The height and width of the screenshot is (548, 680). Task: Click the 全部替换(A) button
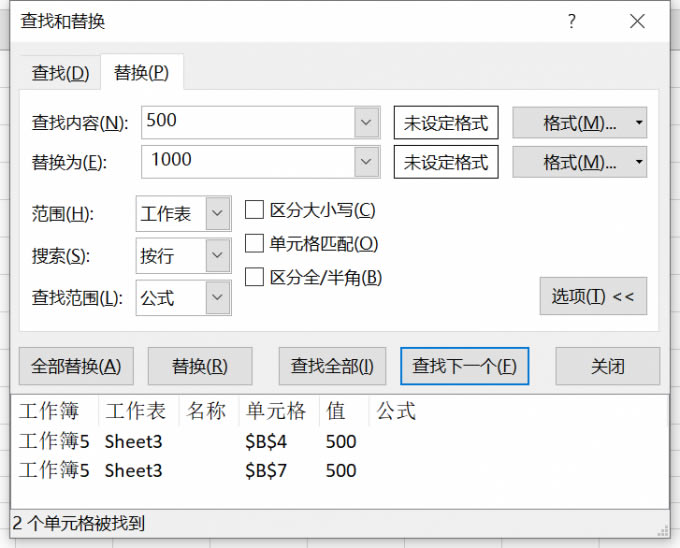pos(76,367)
